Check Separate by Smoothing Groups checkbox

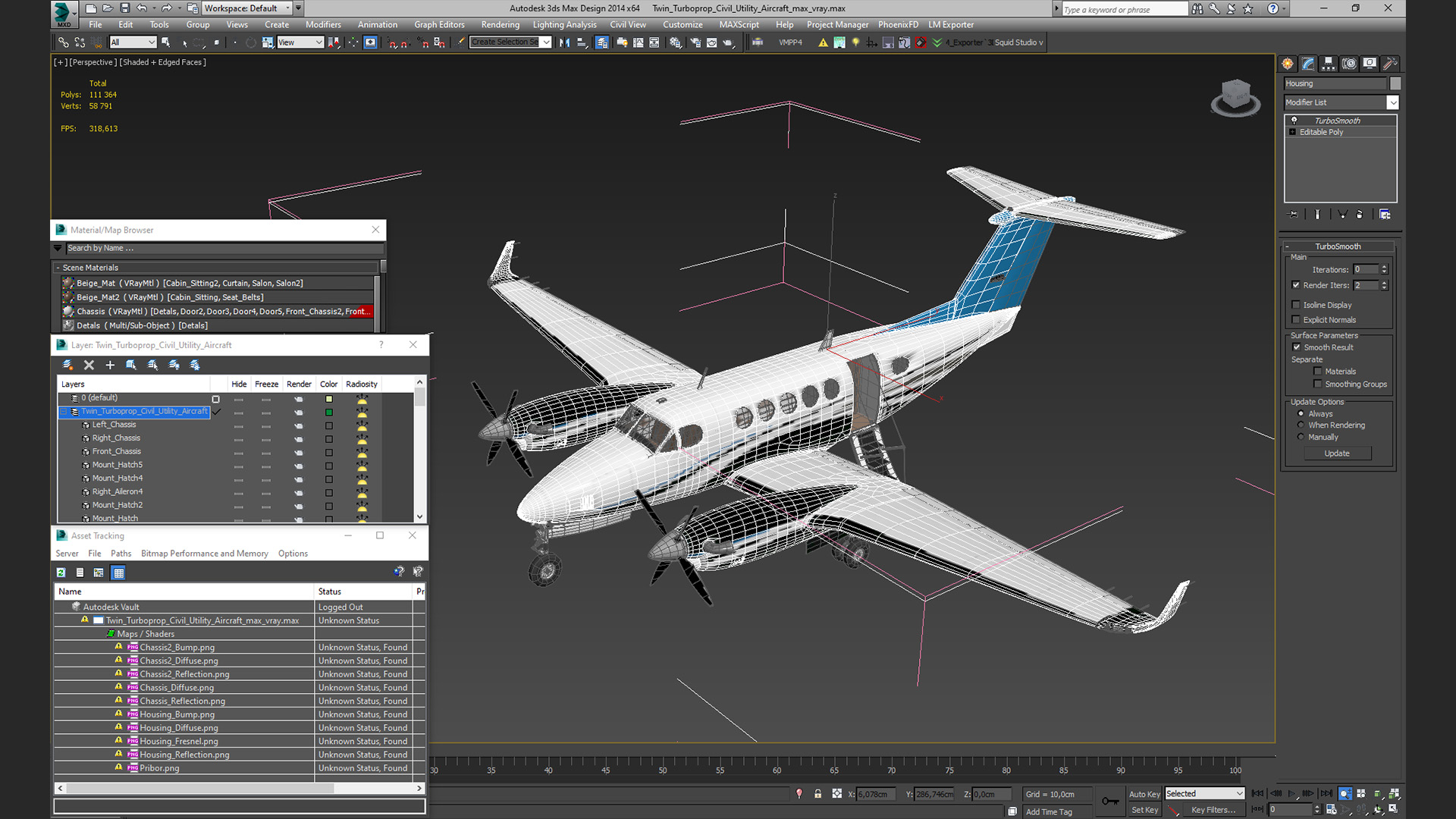[x=1318, y=384]
